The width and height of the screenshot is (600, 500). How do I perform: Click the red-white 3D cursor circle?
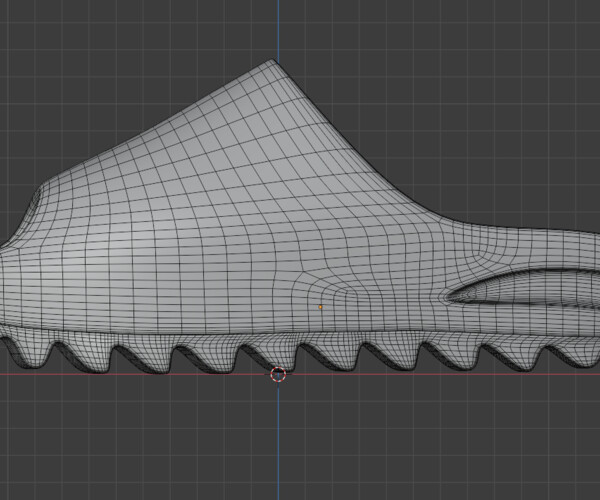(x=278, y=374)
